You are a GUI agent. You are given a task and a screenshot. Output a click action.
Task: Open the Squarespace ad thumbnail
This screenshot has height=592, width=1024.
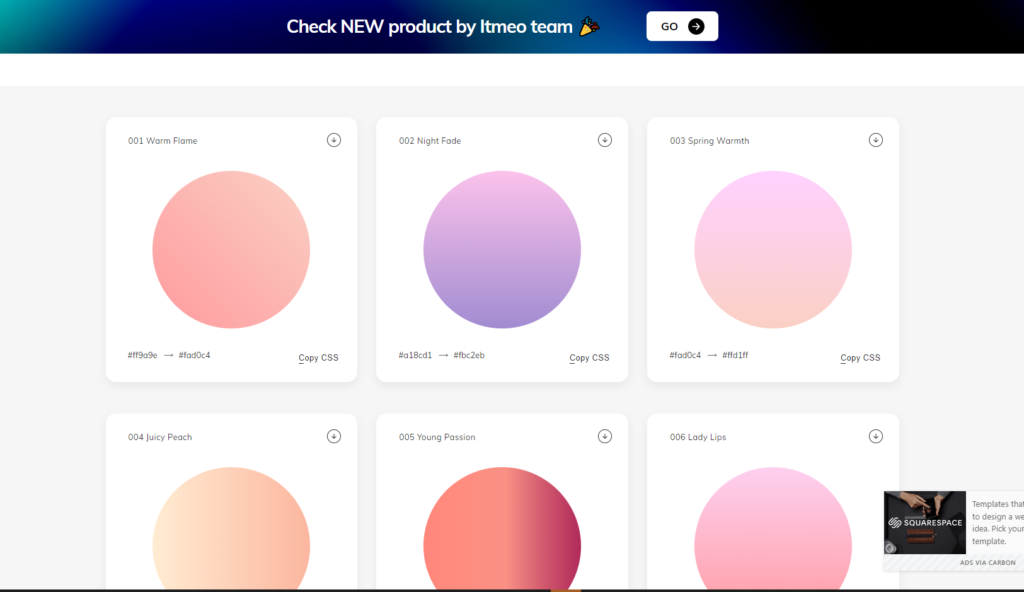coord(925,523)
